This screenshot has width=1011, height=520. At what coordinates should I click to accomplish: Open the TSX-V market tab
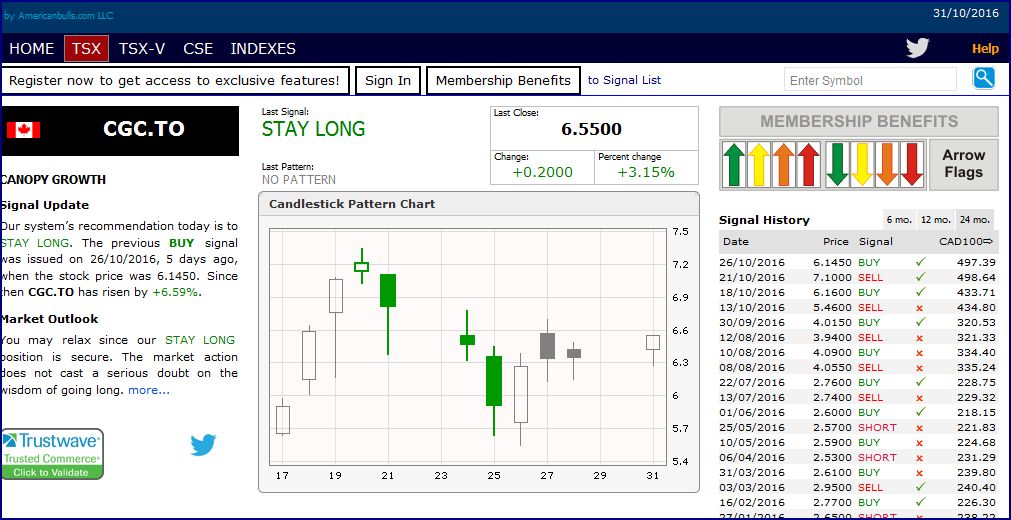point(142,48)
